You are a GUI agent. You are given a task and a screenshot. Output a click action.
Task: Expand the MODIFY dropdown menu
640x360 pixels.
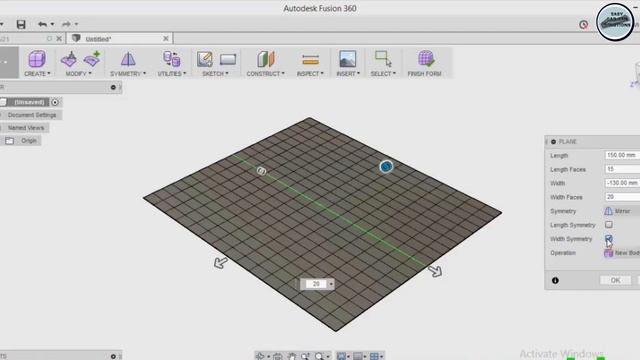(x=78, y=74)
